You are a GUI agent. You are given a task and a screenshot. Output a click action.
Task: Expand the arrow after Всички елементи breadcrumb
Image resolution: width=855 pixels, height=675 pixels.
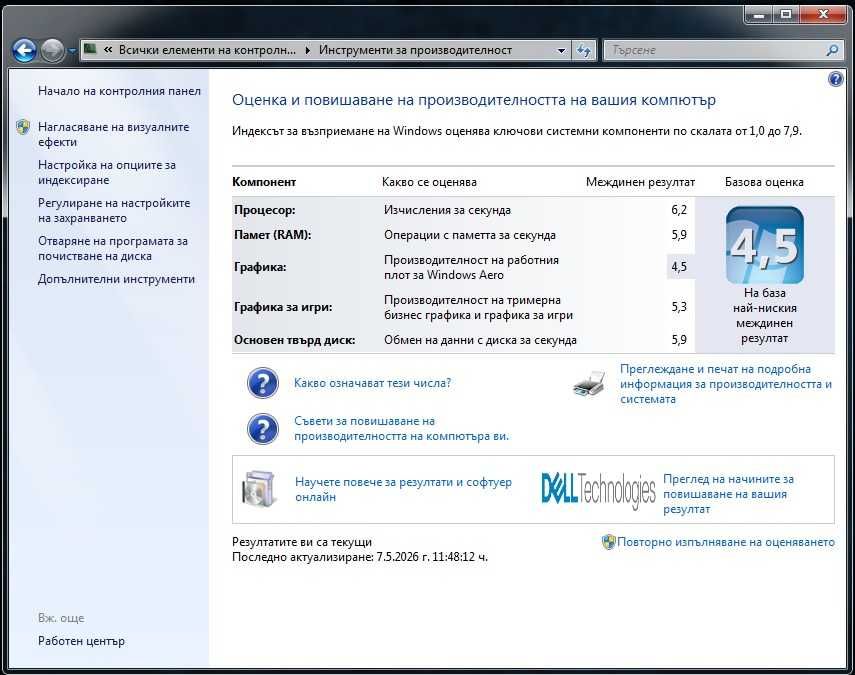(x=308, y=50)
